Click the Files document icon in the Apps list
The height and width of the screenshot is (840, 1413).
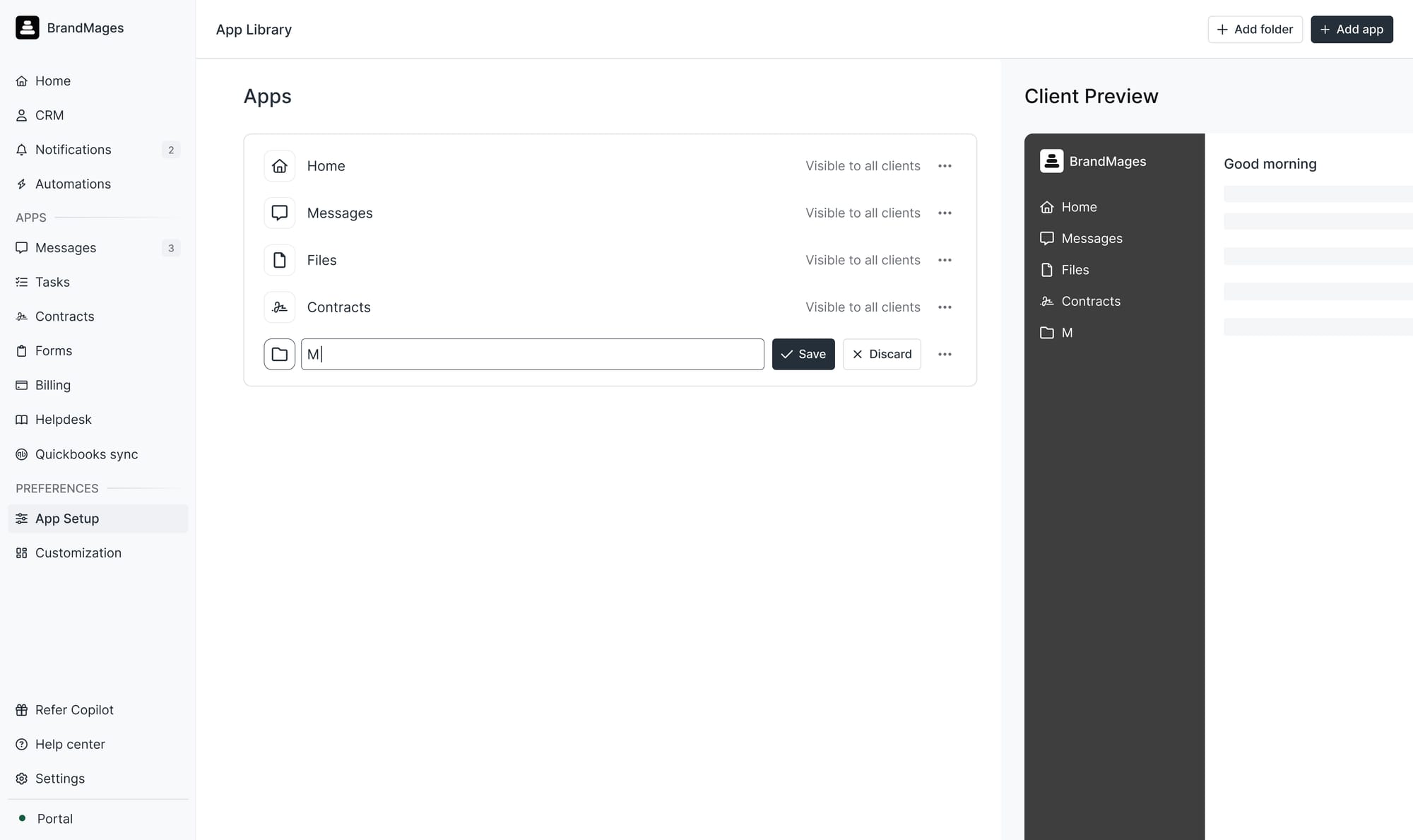[279, 260]
